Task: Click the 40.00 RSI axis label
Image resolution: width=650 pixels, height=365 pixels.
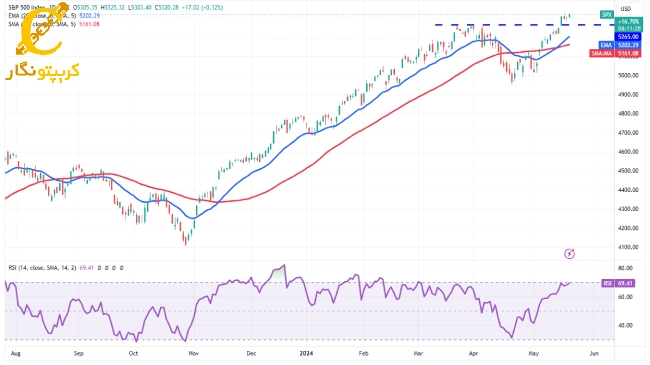Action: point(625,326)
